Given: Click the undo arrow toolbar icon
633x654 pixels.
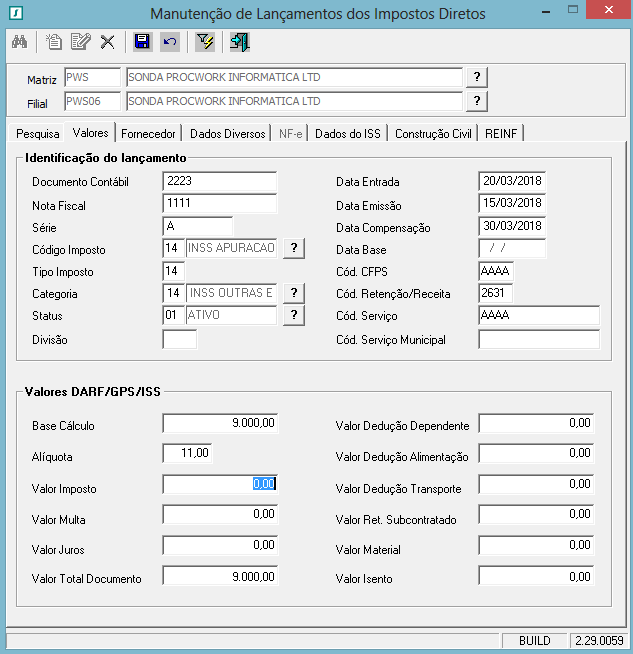Looking at the screenshot, I should tap(170, 42).
